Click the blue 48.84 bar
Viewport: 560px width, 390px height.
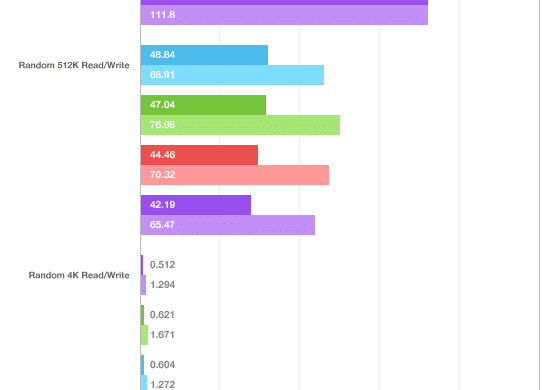204,55
